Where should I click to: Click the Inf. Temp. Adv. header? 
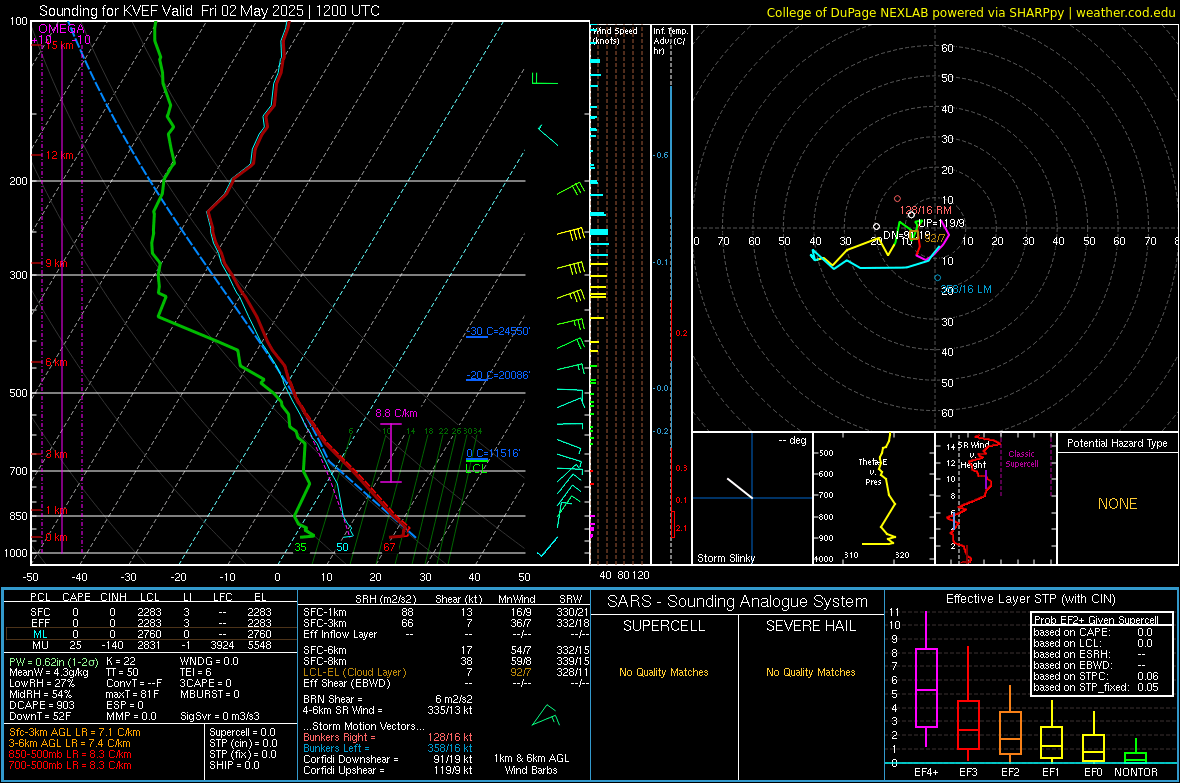[670, 41]
